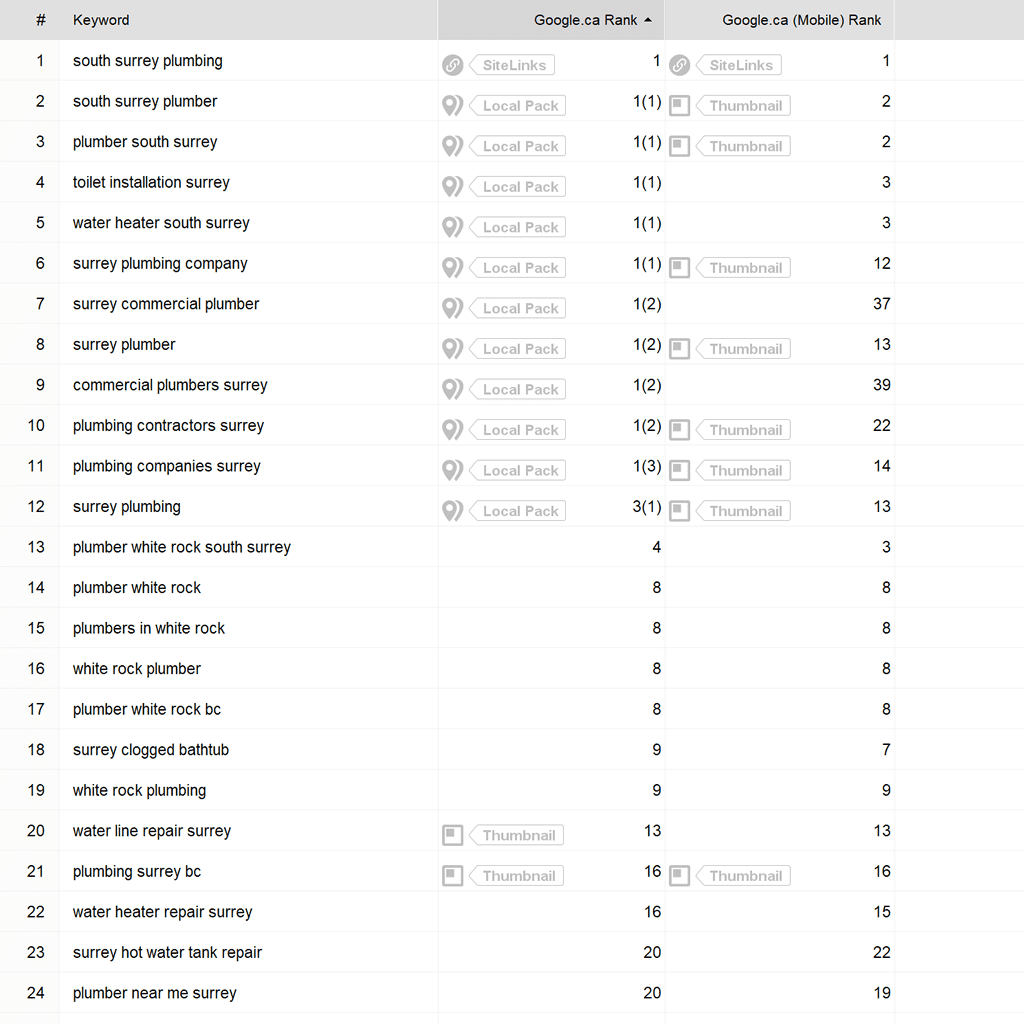Click the # column header
The image size is (1024, 1024).
pyautogui.click(x=40, y=20)
